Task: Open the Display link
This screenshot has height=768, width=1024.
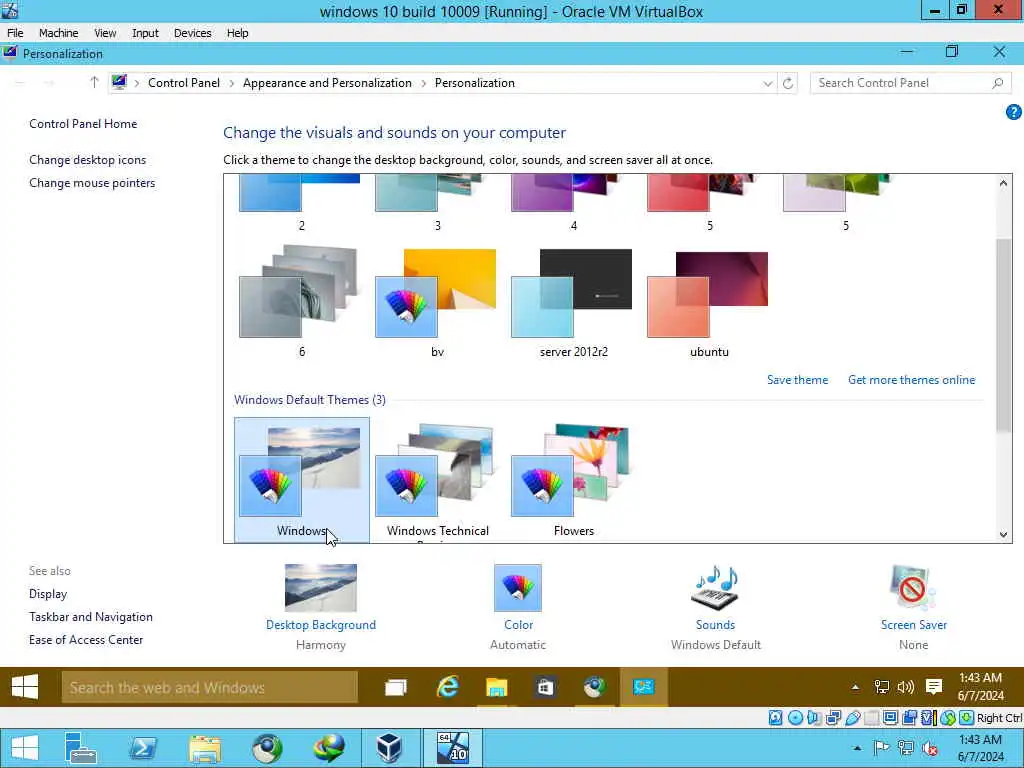Action: tap(48, 594)
